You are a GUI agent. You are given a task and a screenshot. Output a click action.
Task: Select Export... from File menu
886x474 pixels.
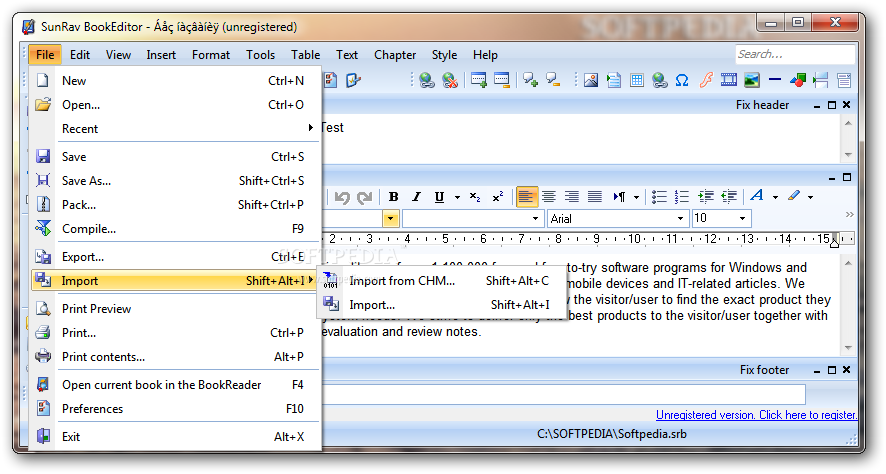177,257
